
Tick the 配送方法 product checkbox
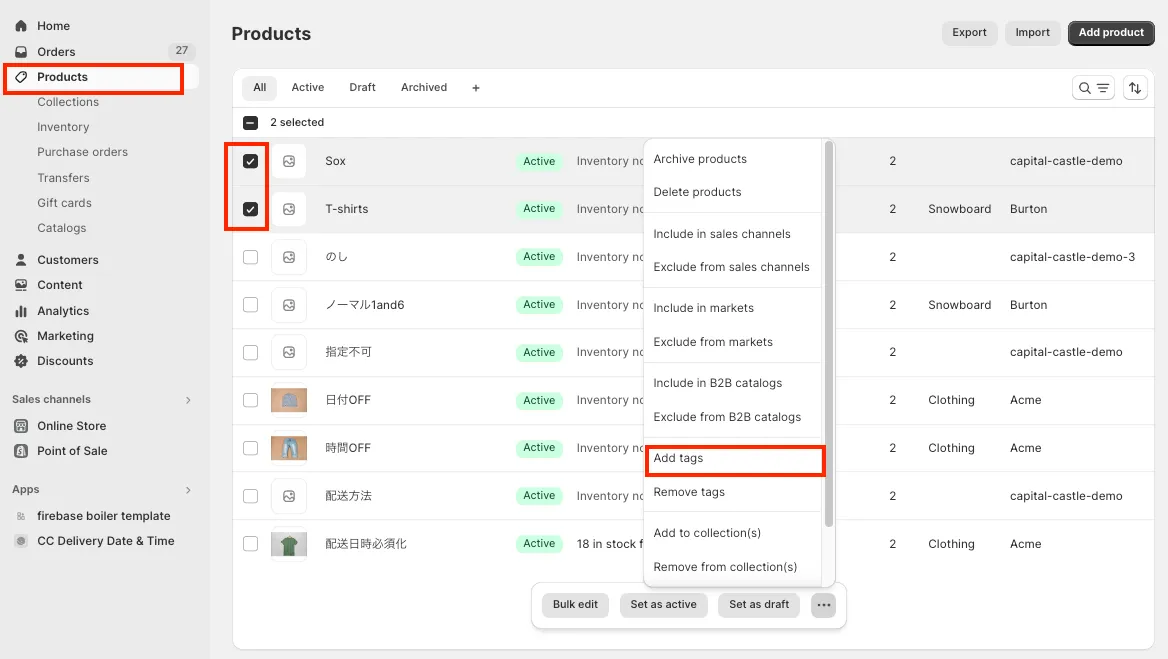251,496
